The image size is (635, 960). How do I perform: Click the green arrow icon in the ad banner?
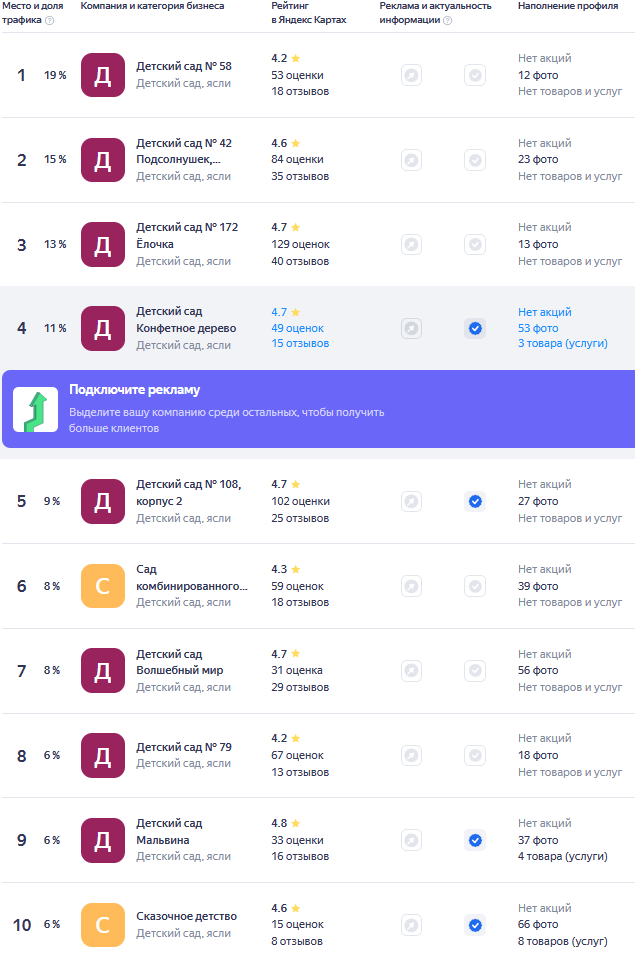coord(36,410)
